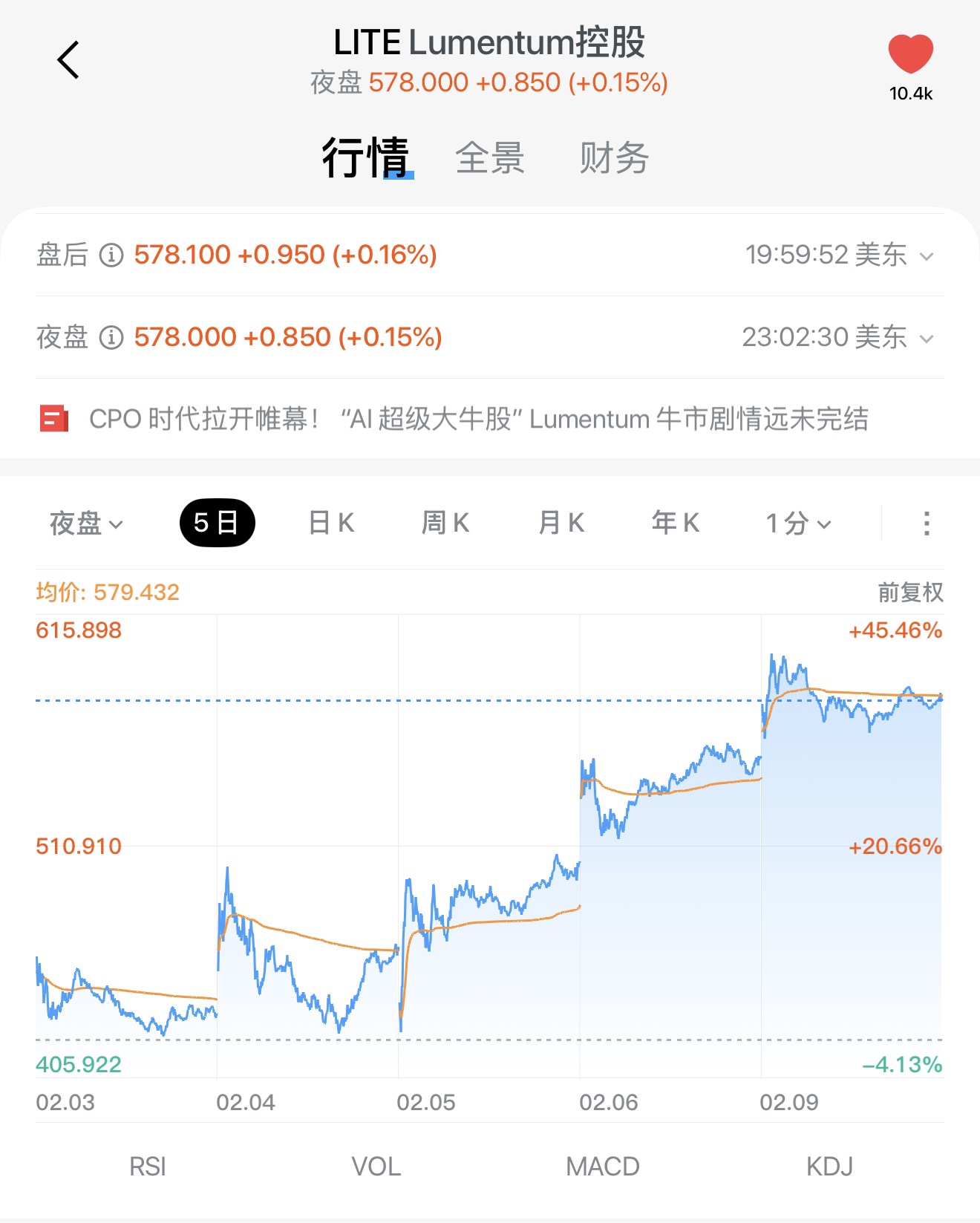Tap the red heart favorite icon
This screenshot has height=1223, width=980.
[x=910, y=55]
